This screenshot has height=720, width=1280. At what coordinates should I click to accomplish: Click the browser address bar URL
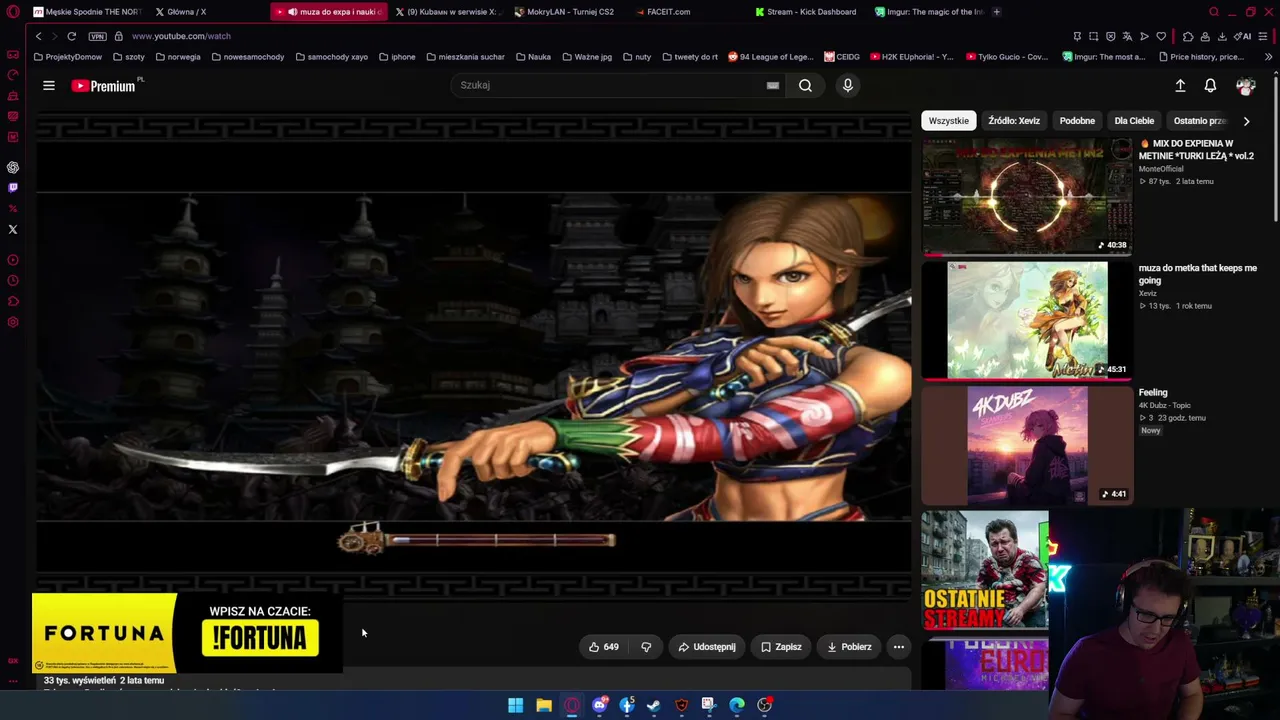tap(181, 36)
